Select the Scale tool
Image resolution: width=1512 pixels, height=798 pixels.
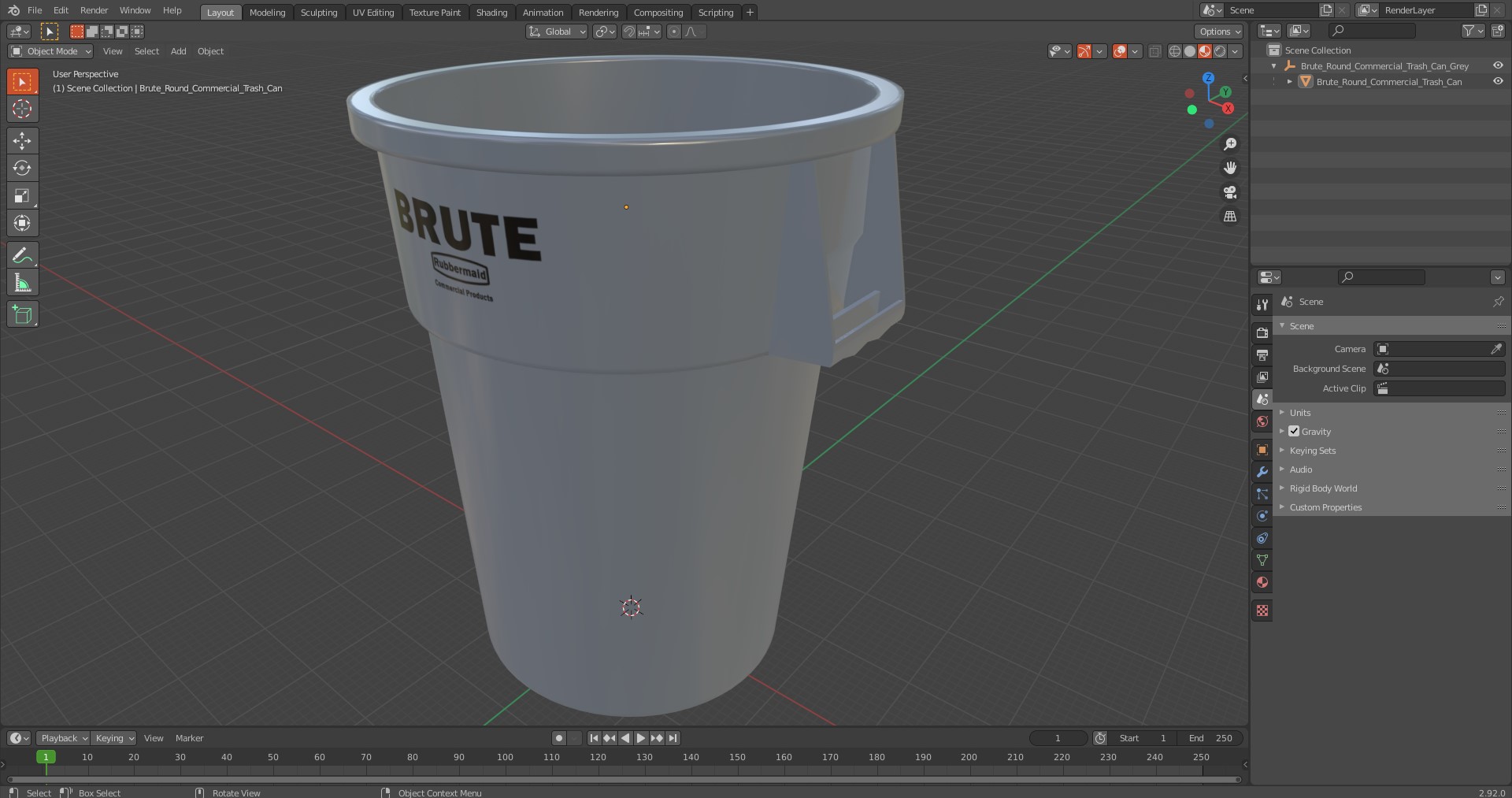click(x=22, y=196)
